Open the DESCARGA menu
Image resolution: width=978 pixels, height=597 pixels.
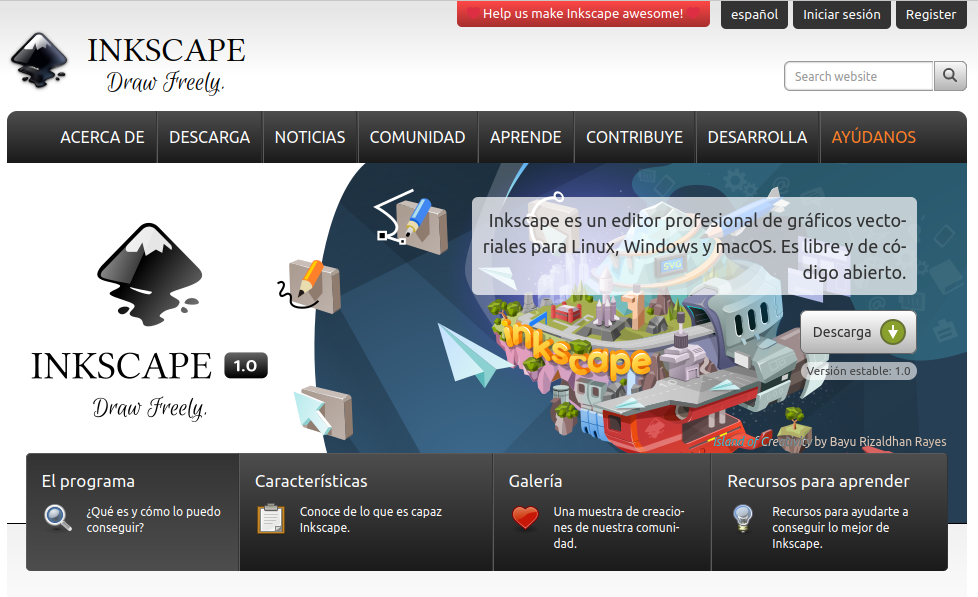point(210,137)
